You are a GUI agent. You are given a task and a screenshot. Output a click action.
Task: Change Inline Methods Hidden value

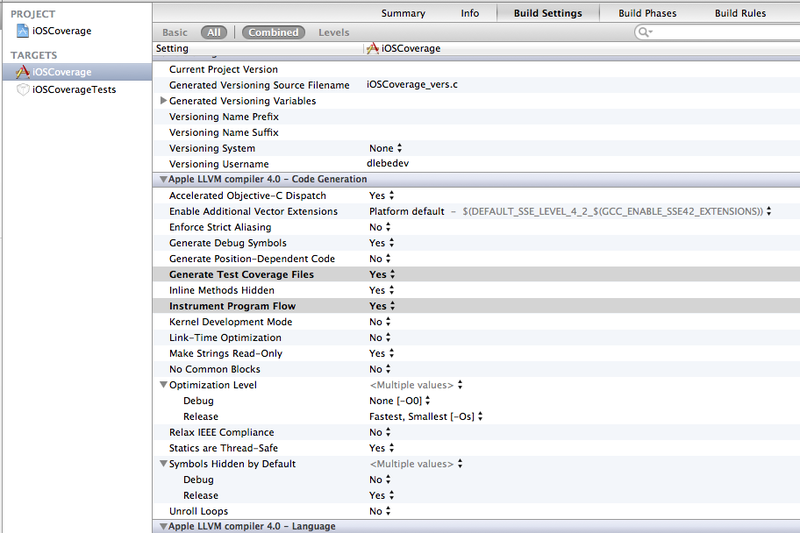click(x=382, y=290)
